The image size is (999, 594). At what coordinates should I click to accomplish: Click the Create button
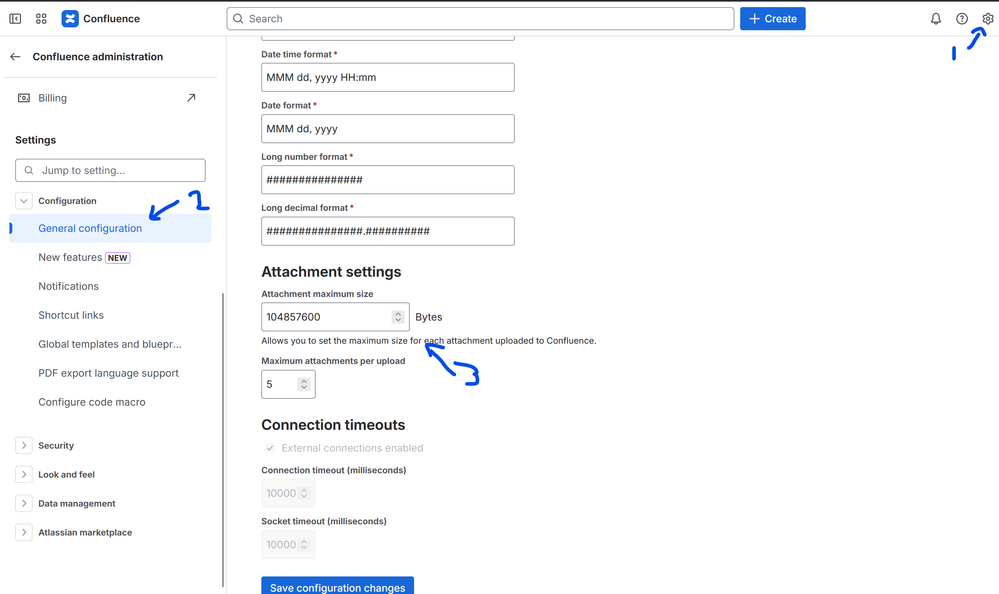coord(772,18)
